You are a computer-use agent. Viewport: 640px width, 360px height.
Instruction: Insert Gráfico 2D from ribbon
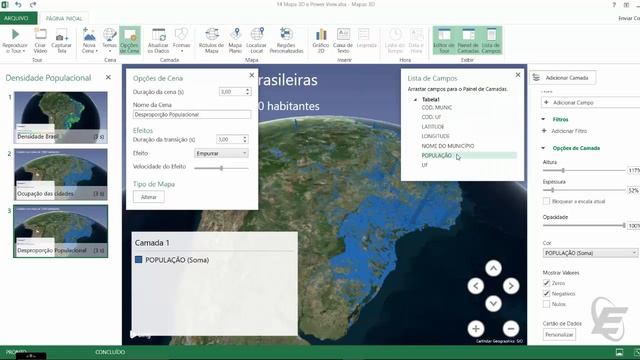[321, 40]
